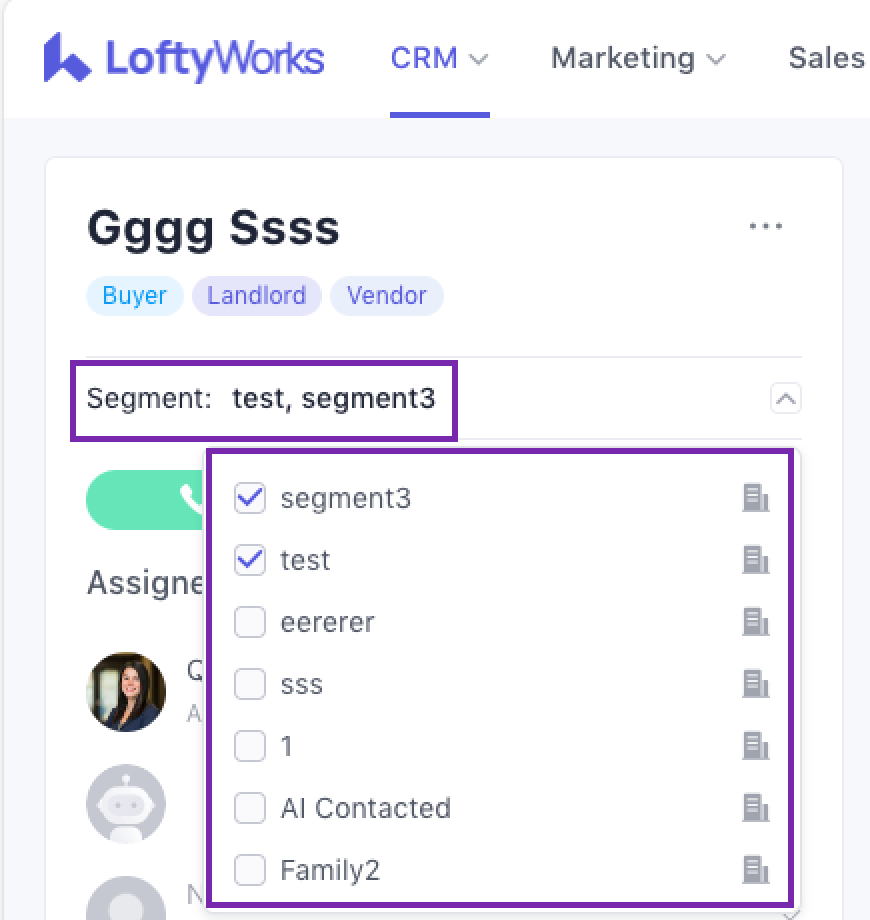Image resolution: width=870 pixels, height=920 pixels.
Task: Uncheck the test segment checkbox
Action: (250, 560)
